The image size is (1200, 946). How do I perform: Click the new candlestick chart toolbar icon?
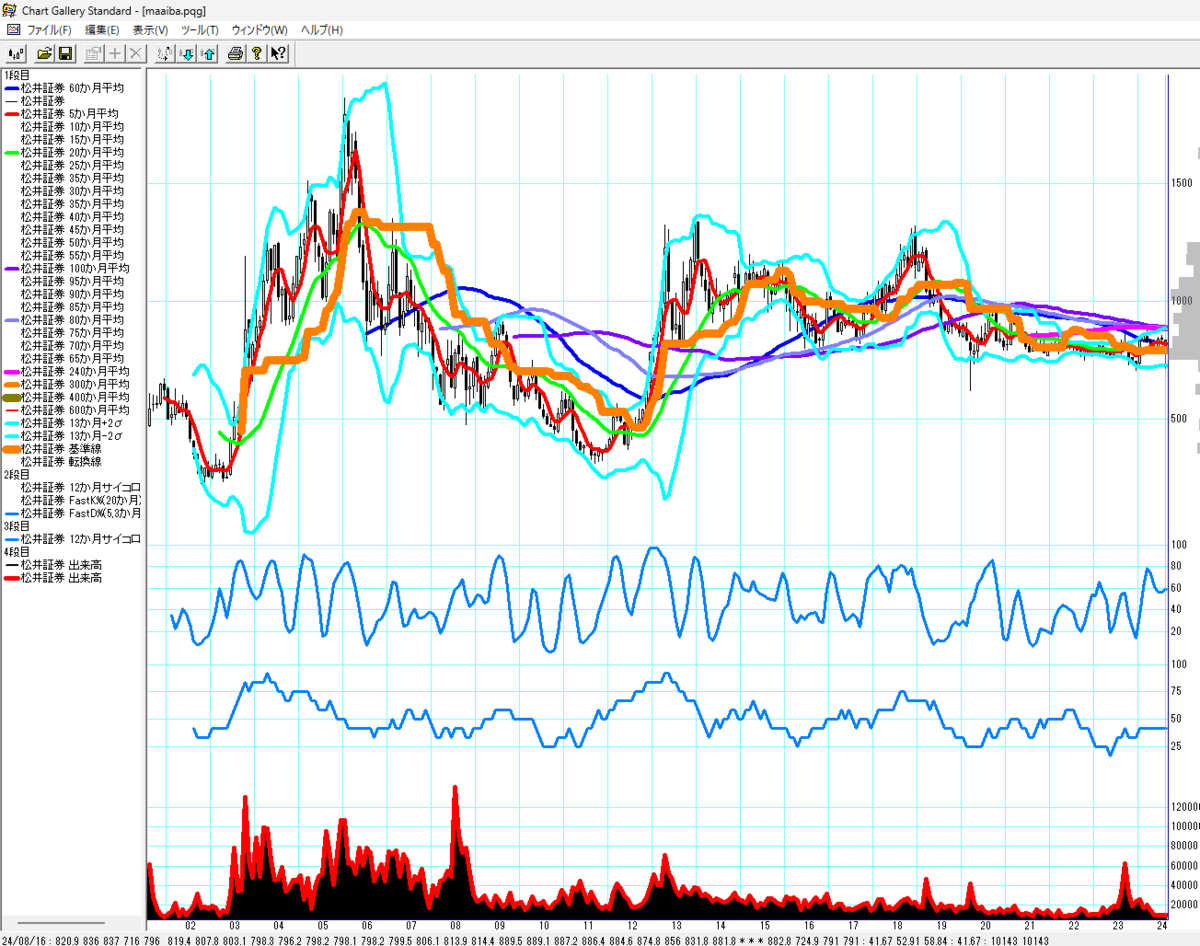tap(16, 53)
